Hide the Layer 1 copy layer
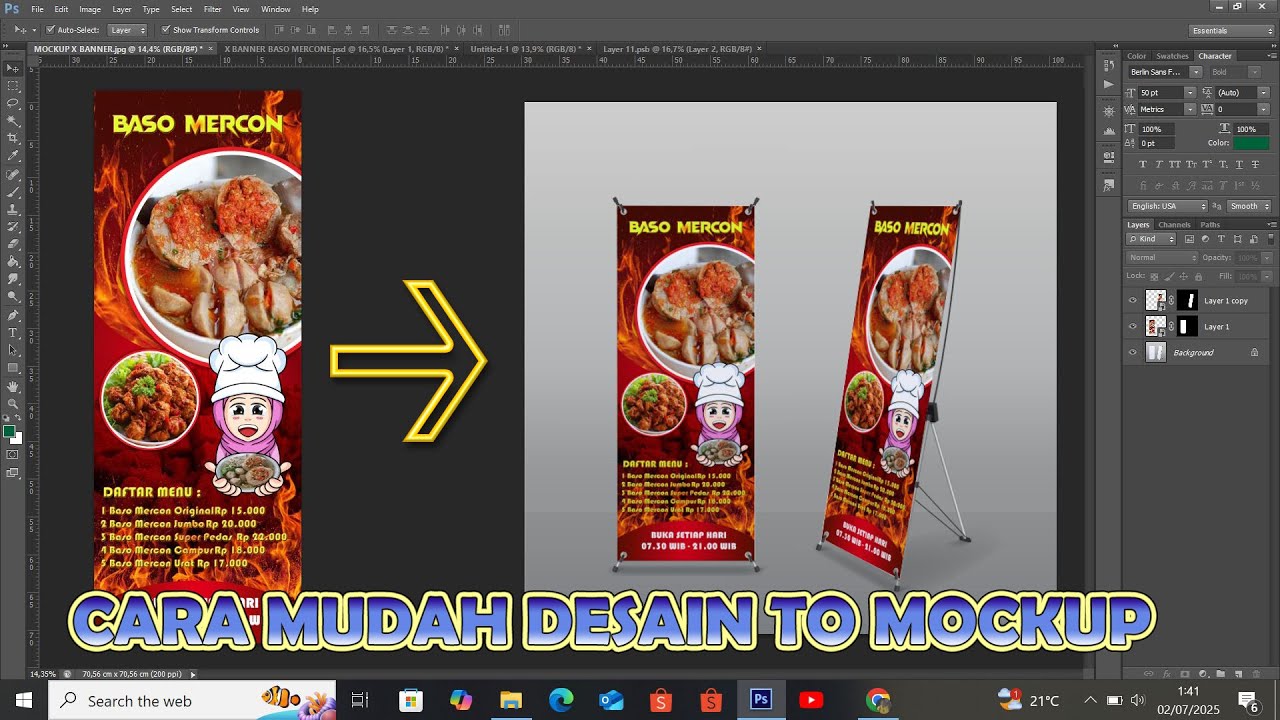The height and width of the screenshot is (720, 1280). pos(1132,300)
